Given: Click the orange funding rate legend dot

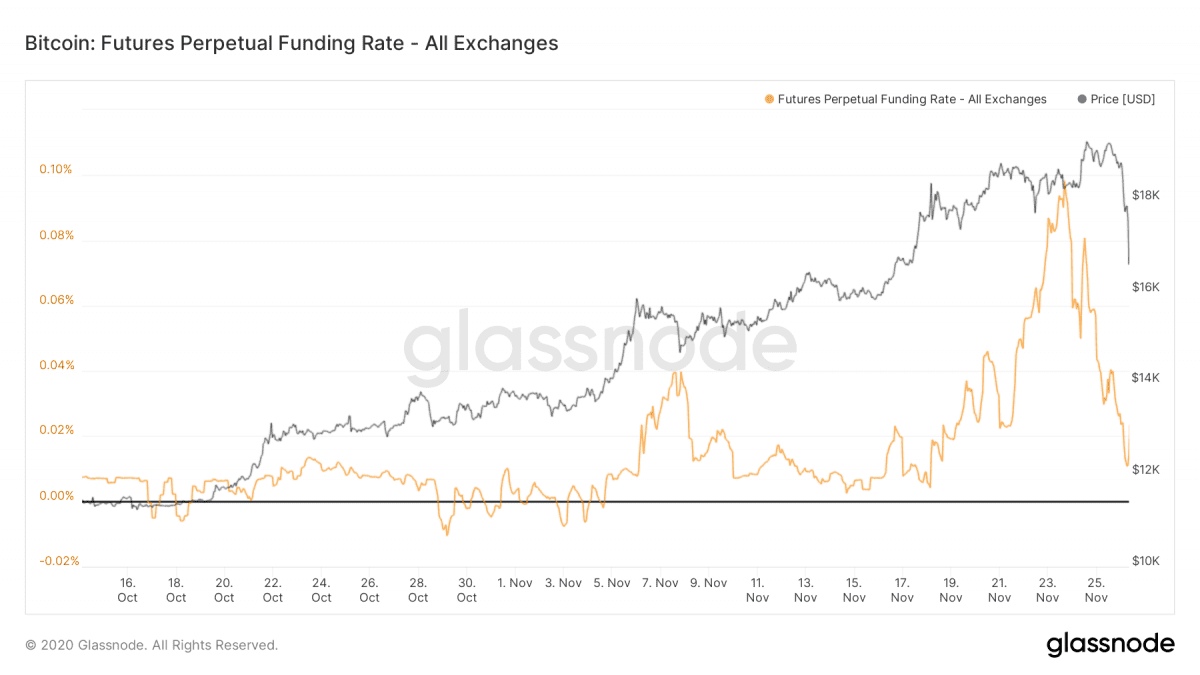Looking at the screenshot, I should point(768,99).
